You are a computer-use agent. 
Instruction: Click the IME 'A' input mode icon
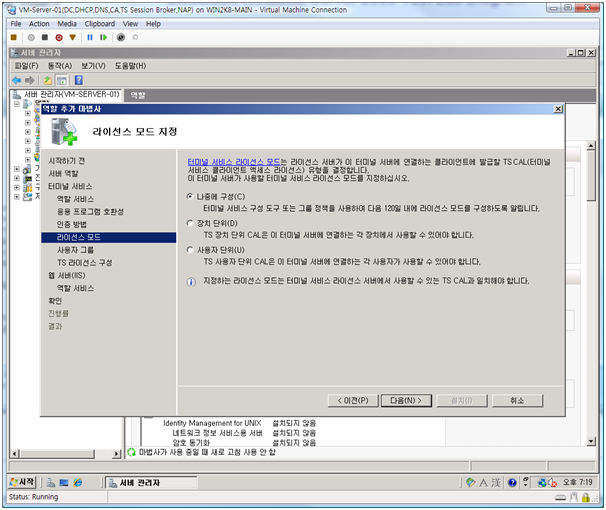483,483
